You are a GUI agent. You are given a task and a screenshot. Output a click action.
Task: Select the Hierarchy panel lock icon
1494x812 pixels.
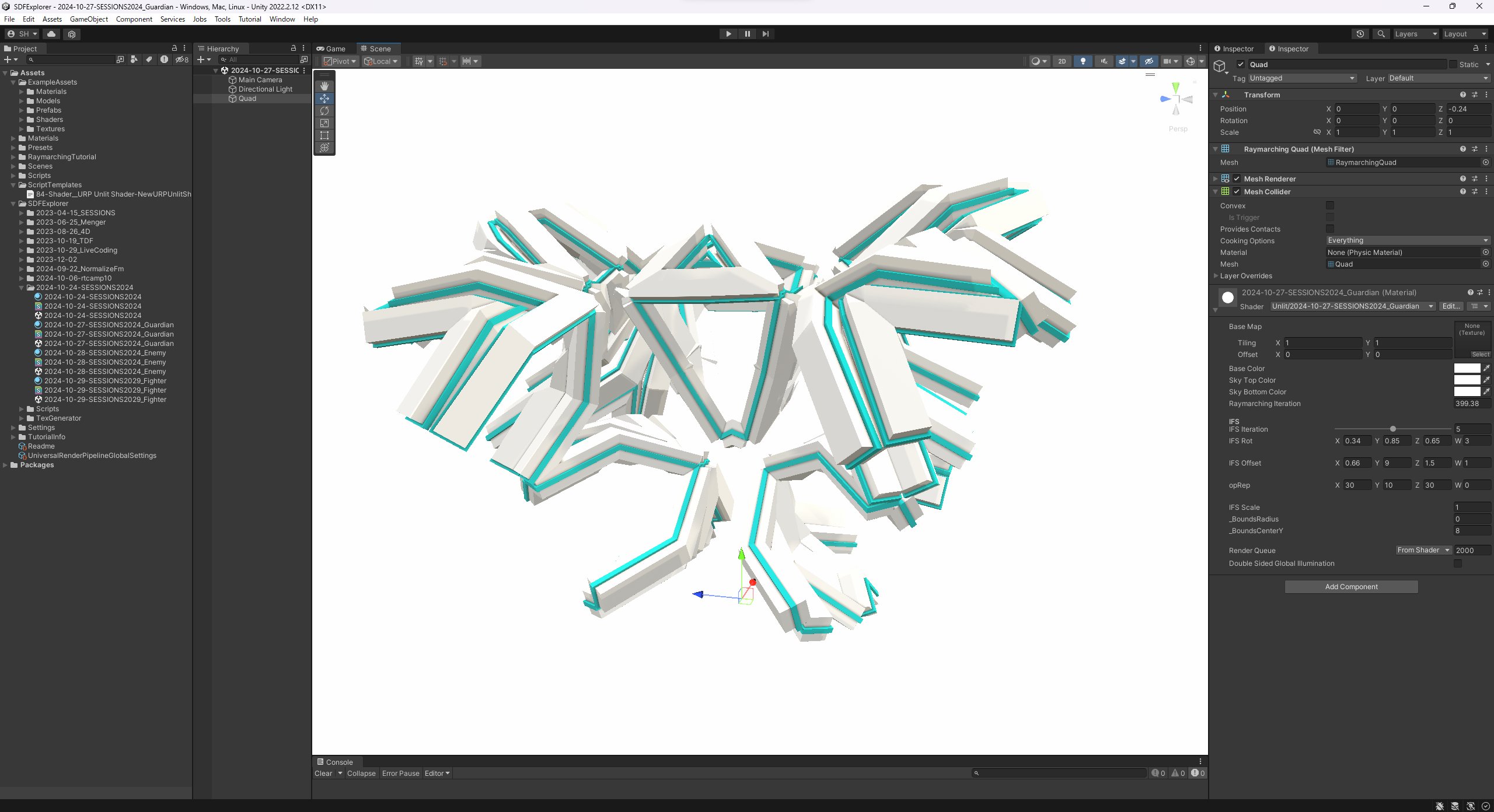coord(294,48)
